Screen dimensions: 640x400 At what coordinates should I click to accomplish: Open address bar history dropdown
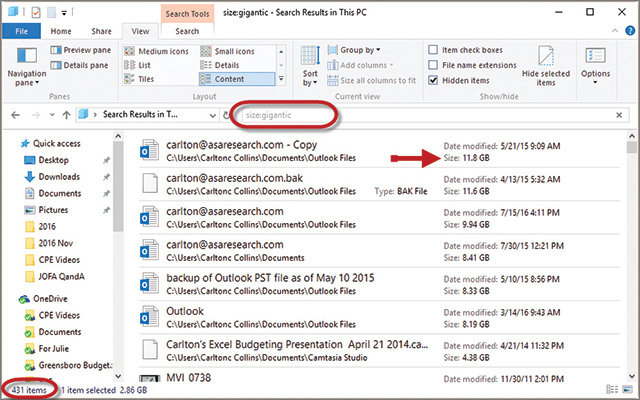point(213,116)
